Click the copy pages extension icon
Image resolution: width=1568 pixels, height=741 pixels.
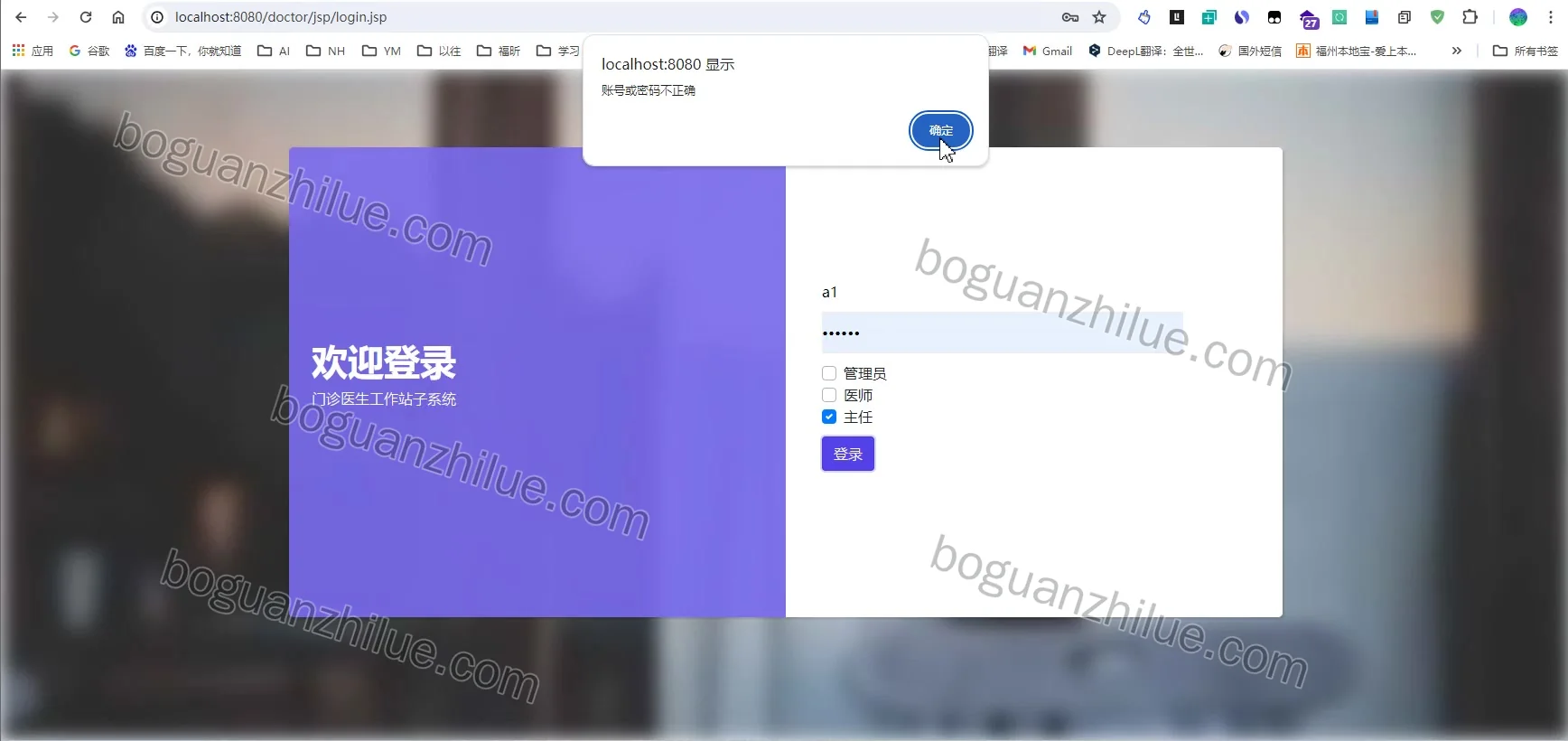point(1405,17)
